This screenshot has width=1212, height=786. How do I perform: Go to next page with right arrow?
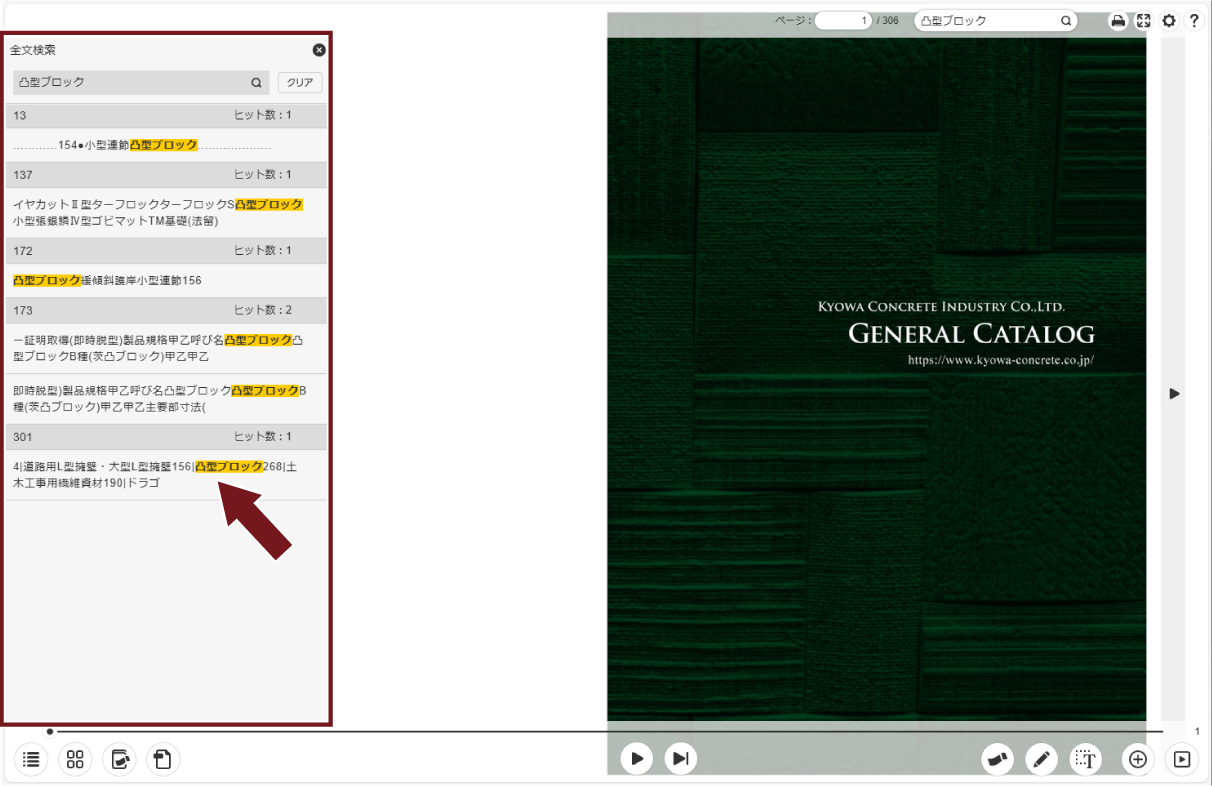pyautogui.click(x=1174, y=394)
